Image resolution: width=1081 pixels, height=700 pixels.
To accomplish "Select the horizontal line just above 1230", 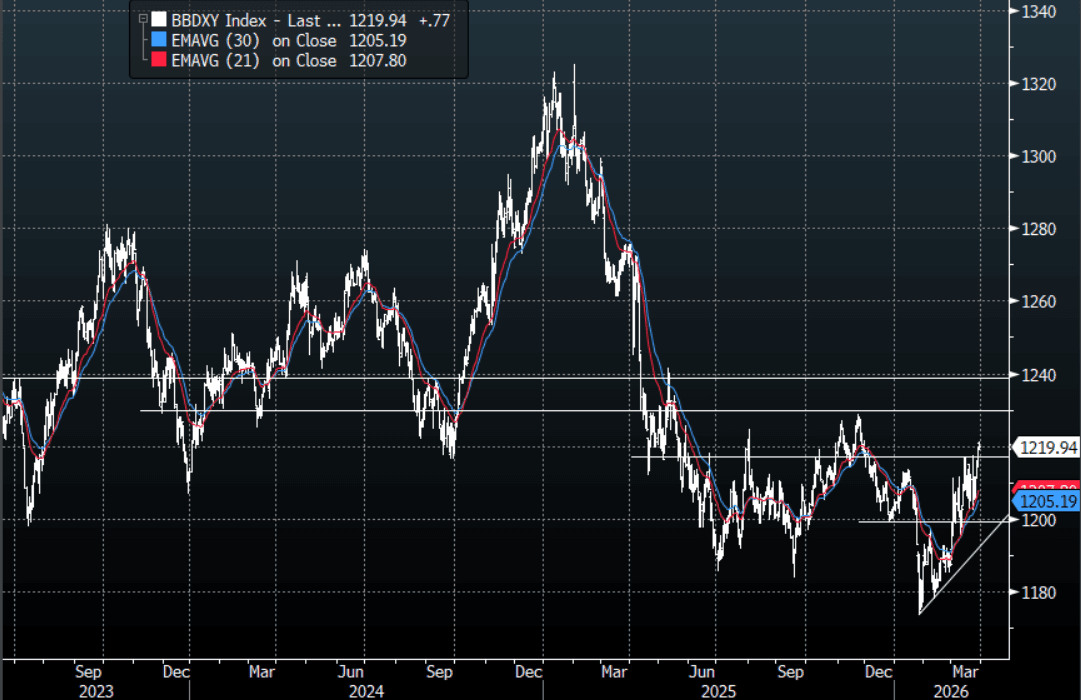I will 600,410.
